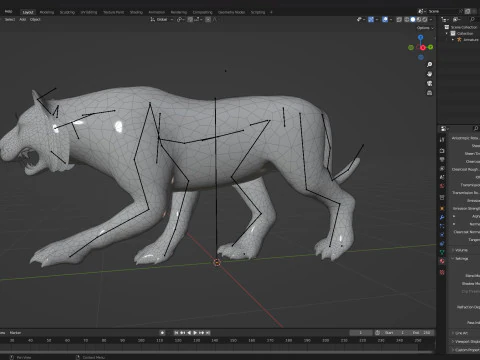480x360 pixels.
Task: Switch to the Modeling workspace tab
Action: pos(47,12)
